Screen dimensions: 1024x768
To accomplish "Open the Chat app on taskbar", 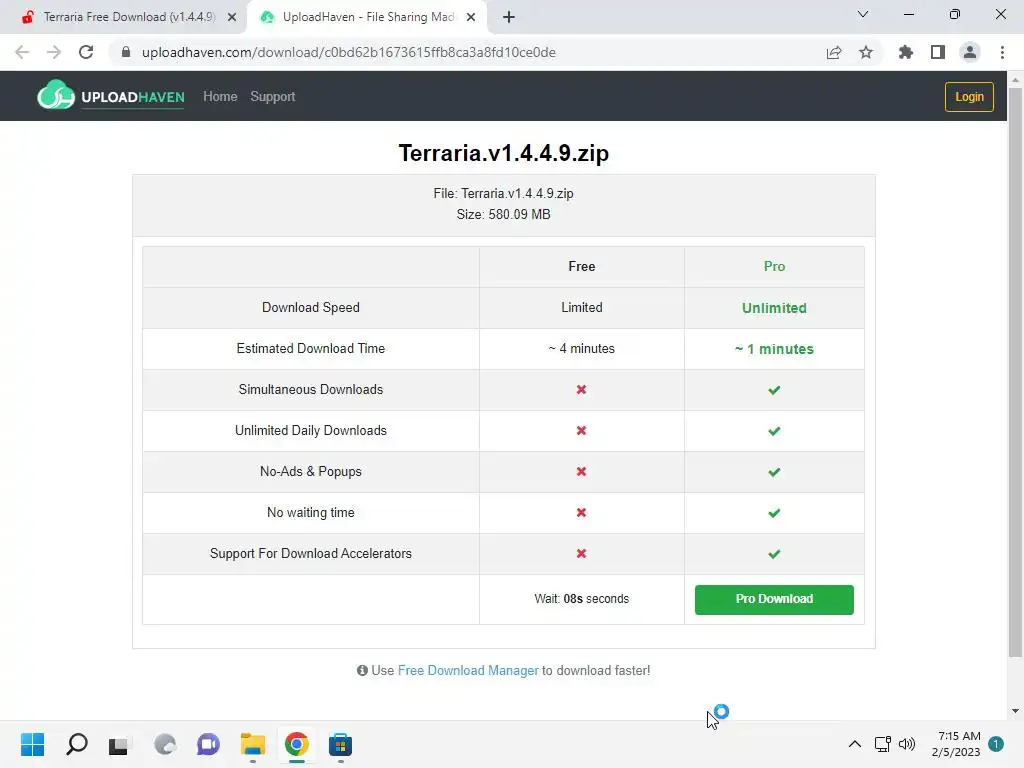I will (208, 744).
